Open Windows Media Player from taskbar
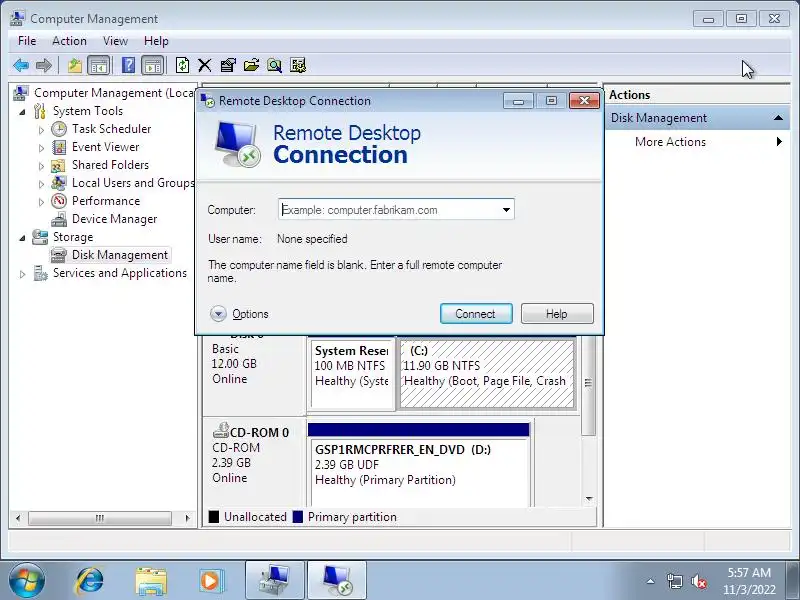This screenshot has width=800, height=600. click(210, 581)
